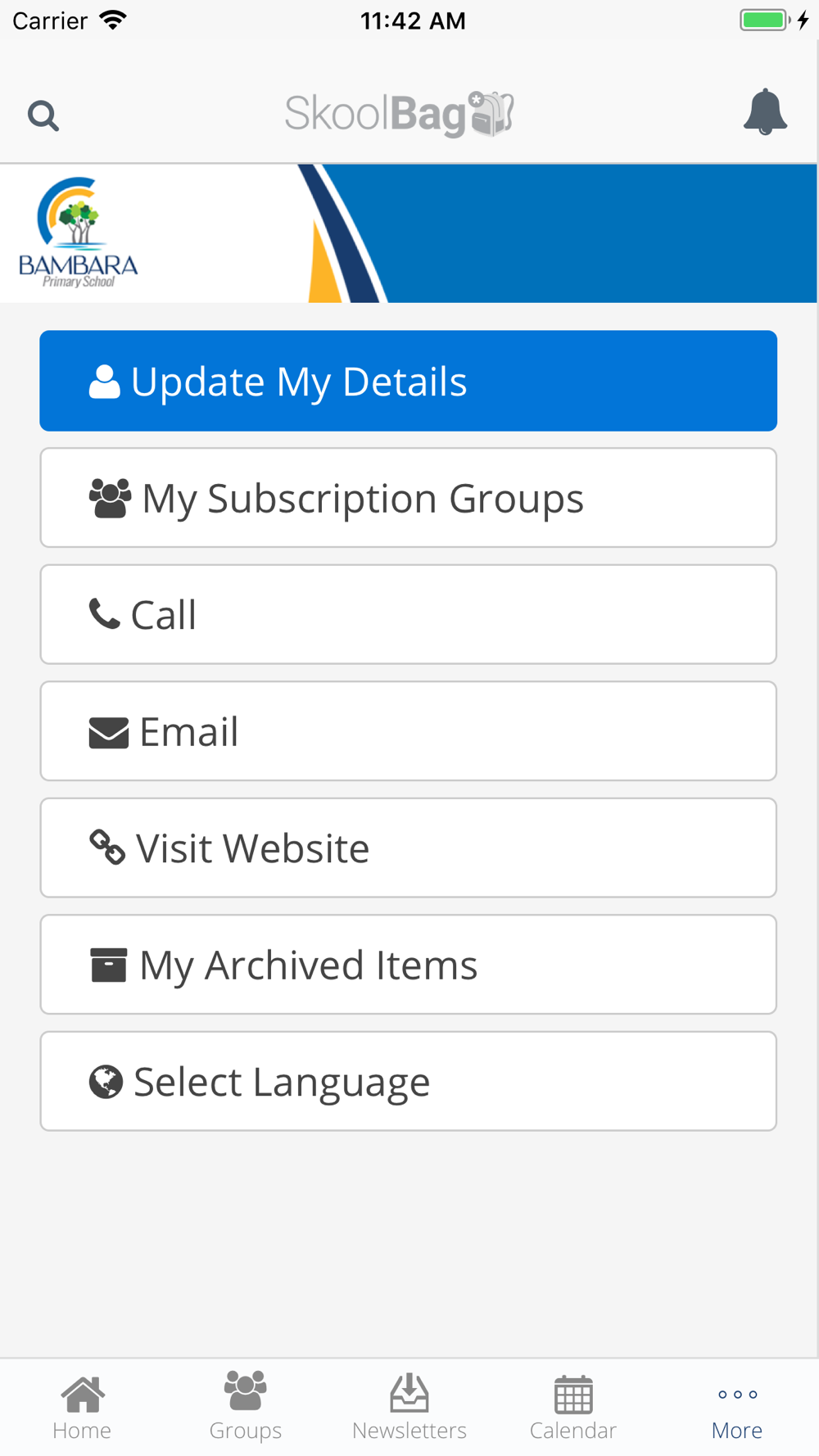Tap the person icon on Update My Details
The width and height of the screenshot is (819, 1456).
coord(104,381)
